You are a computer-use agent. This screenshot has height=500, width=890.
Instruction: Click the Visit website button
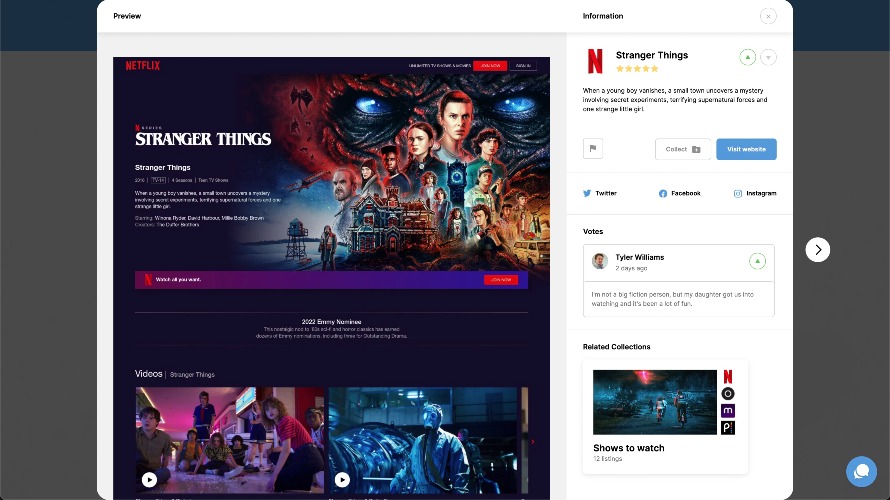coord(746,149)
